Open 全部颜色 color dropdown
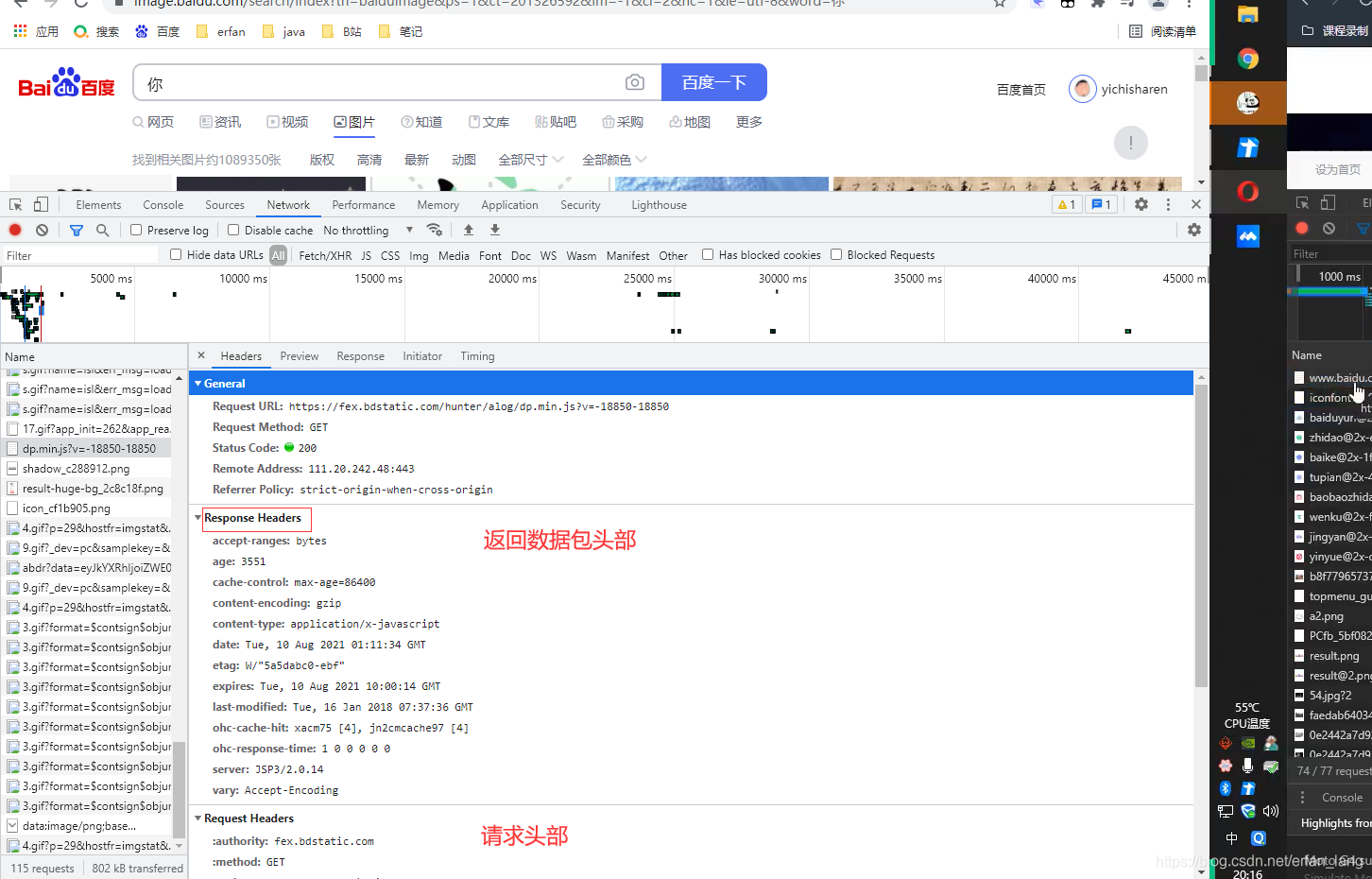This screenshot has height=879, width=1372. [x=615, y=160]
